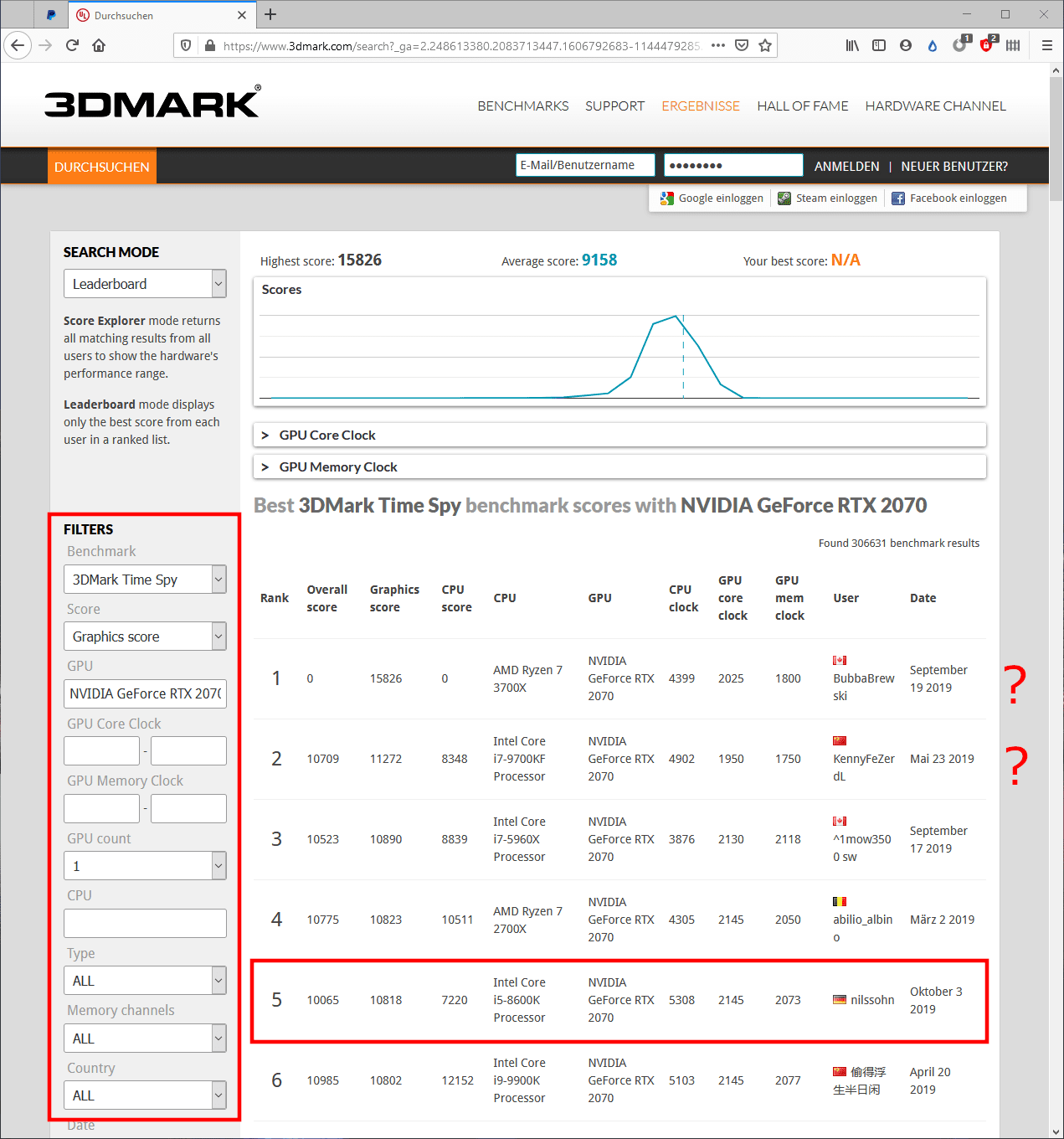
Task: Open user BubbaBrewski's result
Action: pos(863,687)
